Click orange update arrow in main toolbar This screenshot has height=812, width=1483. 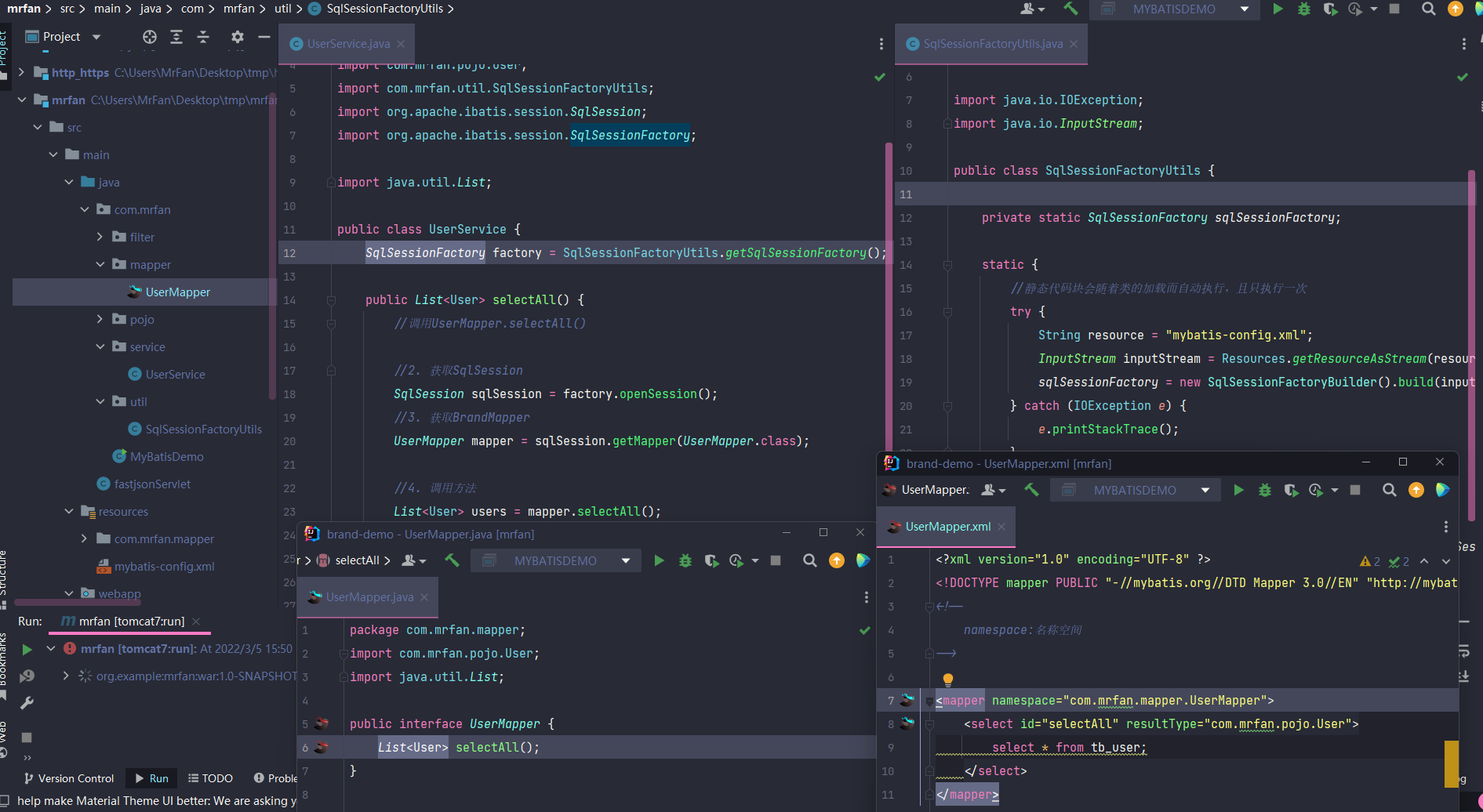pyautogui.click(x=1456, y=9)
